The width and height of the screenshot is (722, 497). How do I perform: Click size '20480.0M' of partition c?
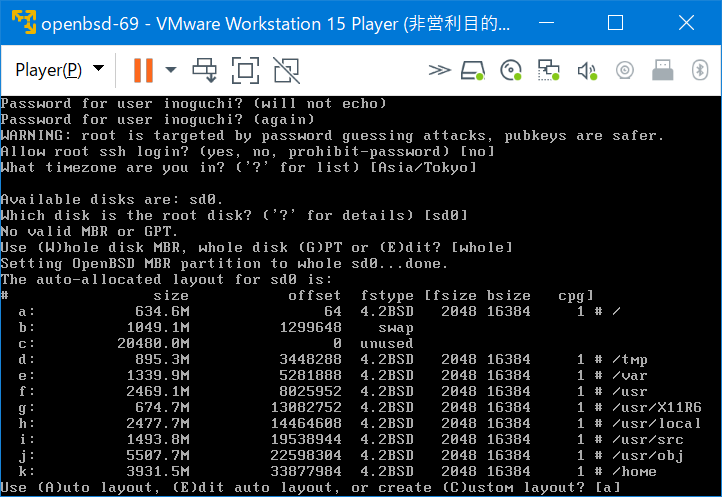click(153, 344)
